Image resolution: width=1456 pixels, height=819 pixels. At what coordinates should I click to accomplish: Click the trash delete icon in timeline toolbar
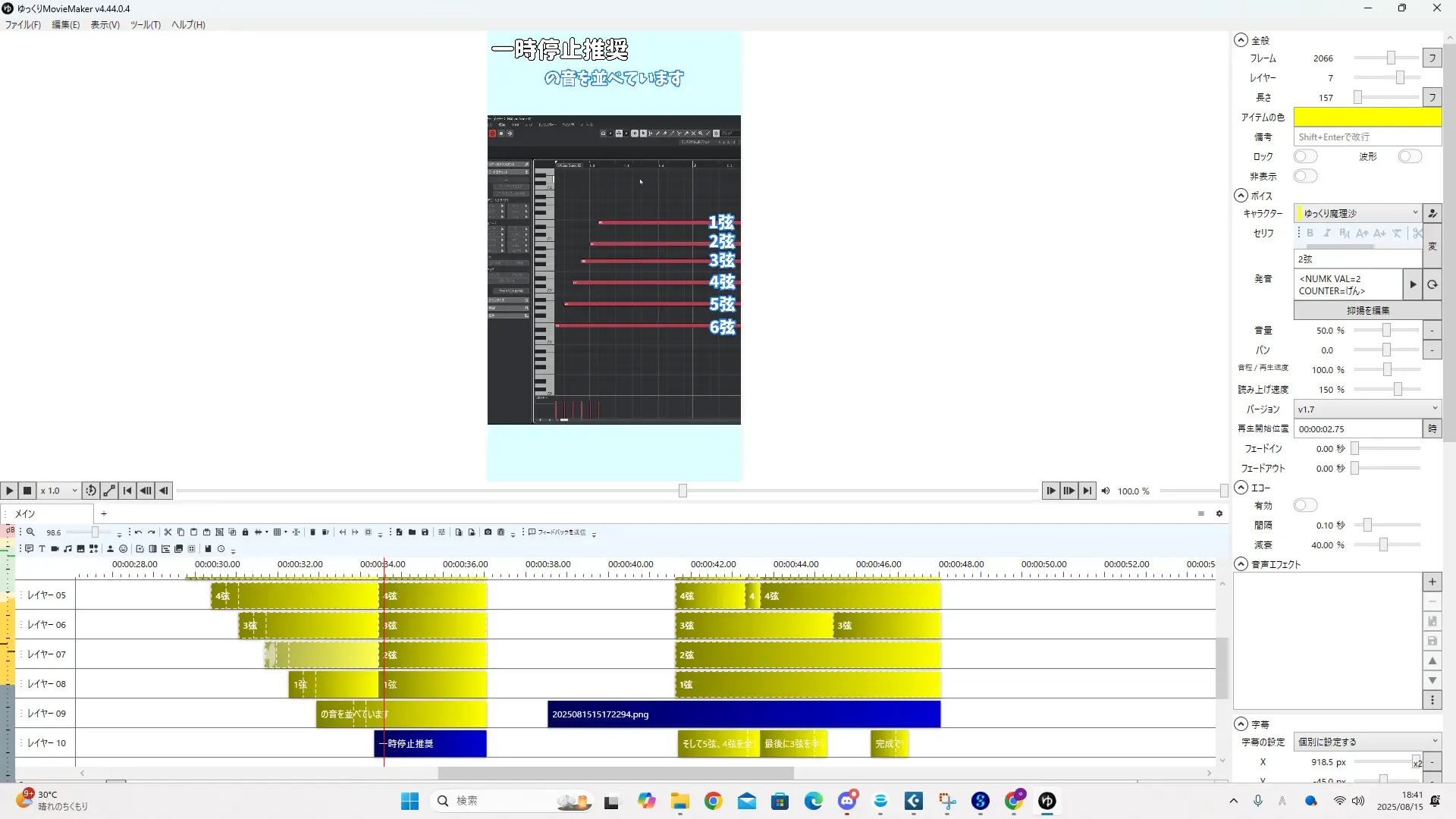(312, 532)
